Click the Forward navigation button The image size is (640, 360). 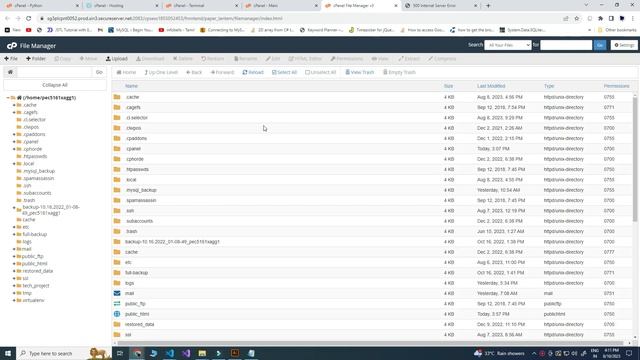[222, 72]
